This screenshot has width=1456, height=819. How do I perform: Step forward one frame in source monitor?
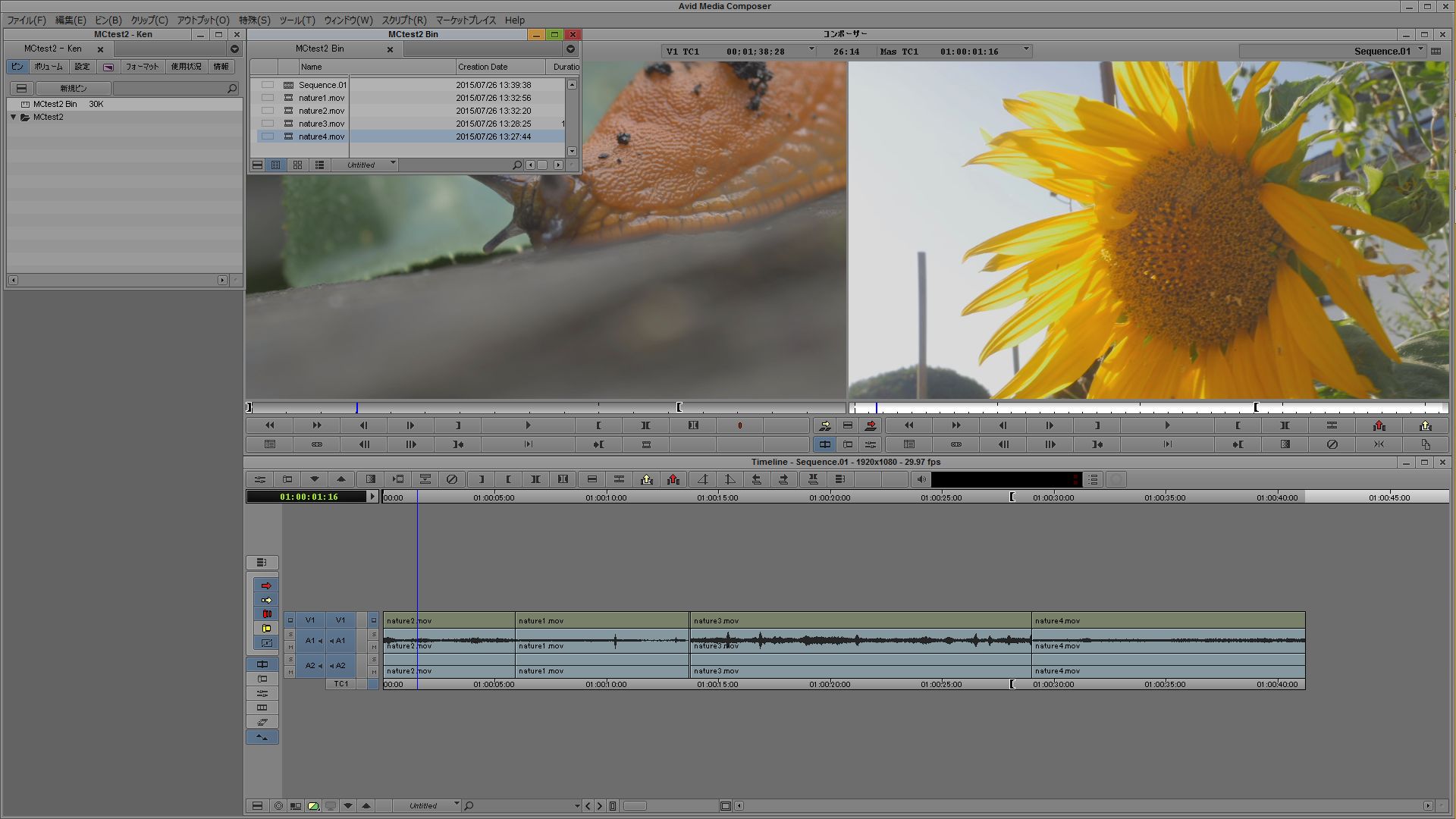click(410, 425)
